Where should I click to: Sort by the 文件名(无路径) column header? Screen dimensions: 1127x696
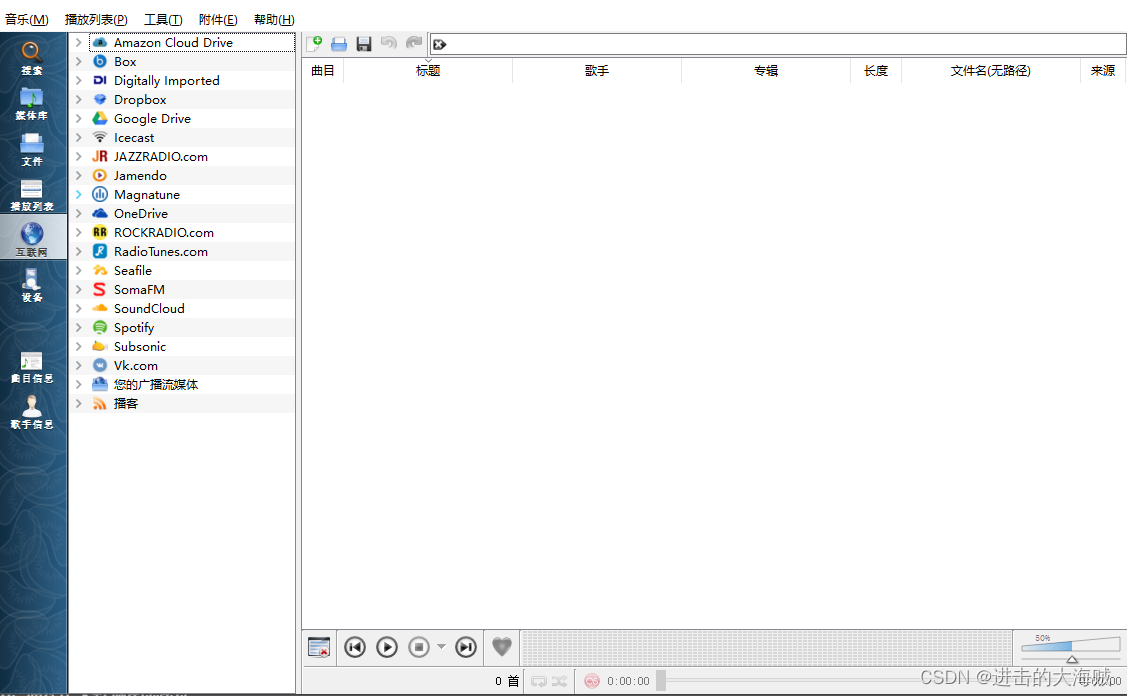tap(990, 70)
